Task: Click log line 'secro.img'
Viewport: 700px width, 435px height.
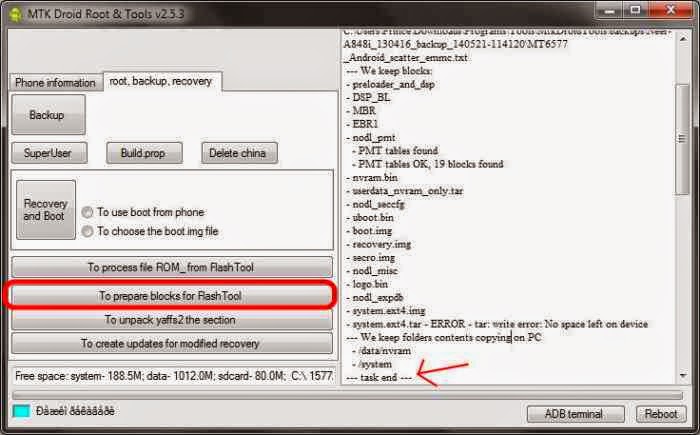Action: coord(371,258)
